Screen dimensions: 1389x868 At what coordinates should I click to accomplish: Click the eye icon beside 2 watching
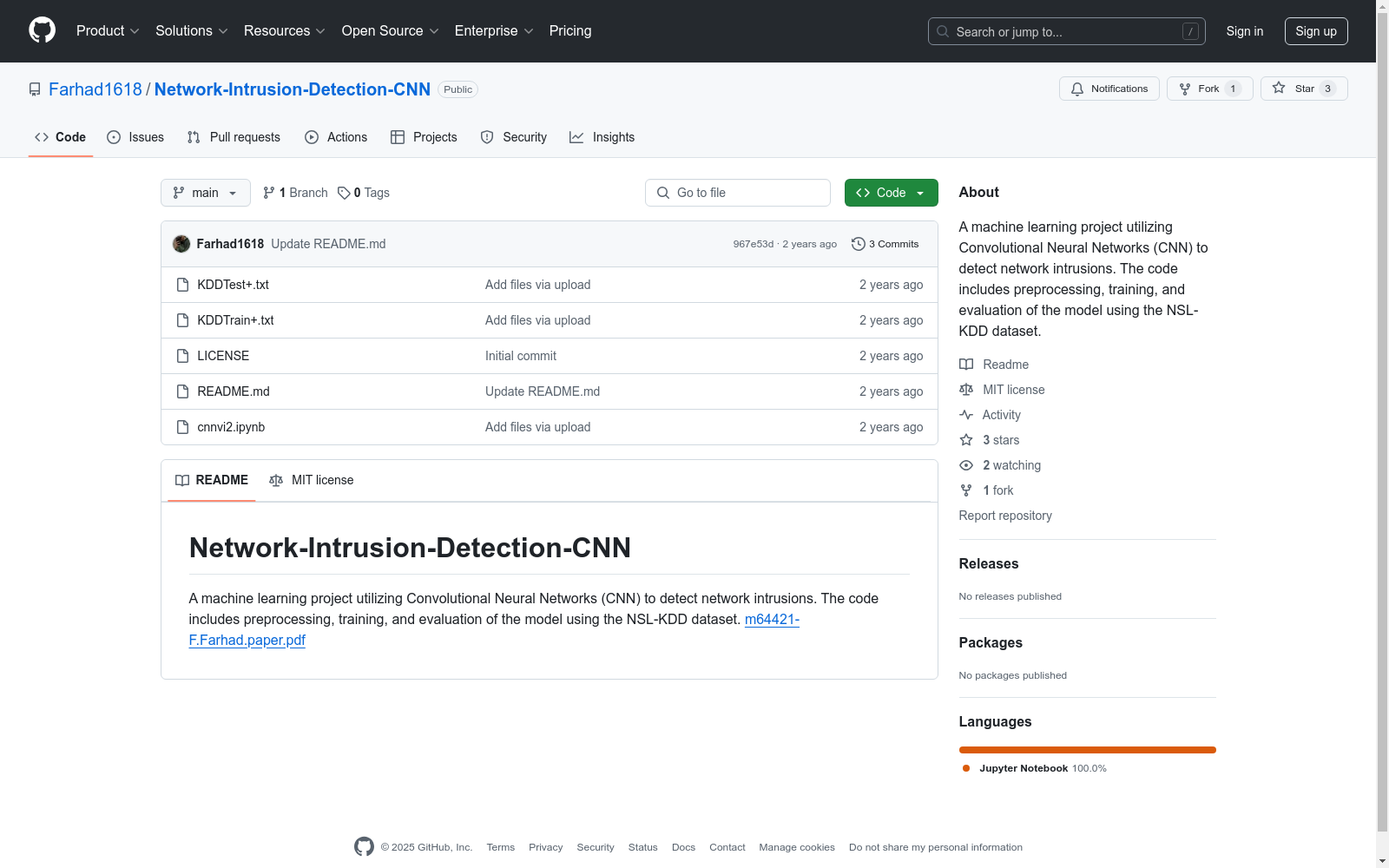point(966,465)
